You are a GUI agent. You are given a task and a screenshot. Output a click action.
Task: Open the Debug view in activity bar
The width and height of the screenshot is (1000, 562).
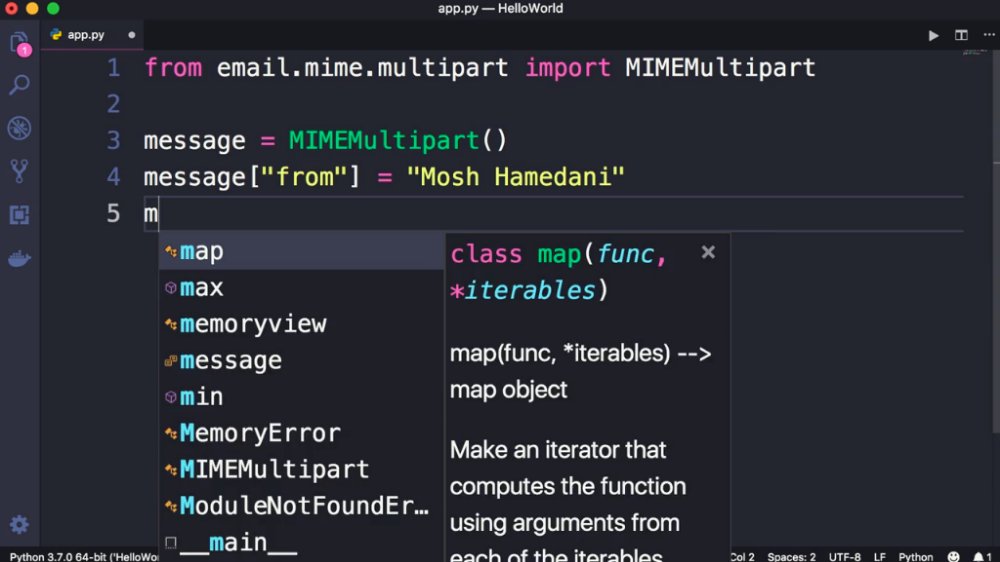click(19, 128)
